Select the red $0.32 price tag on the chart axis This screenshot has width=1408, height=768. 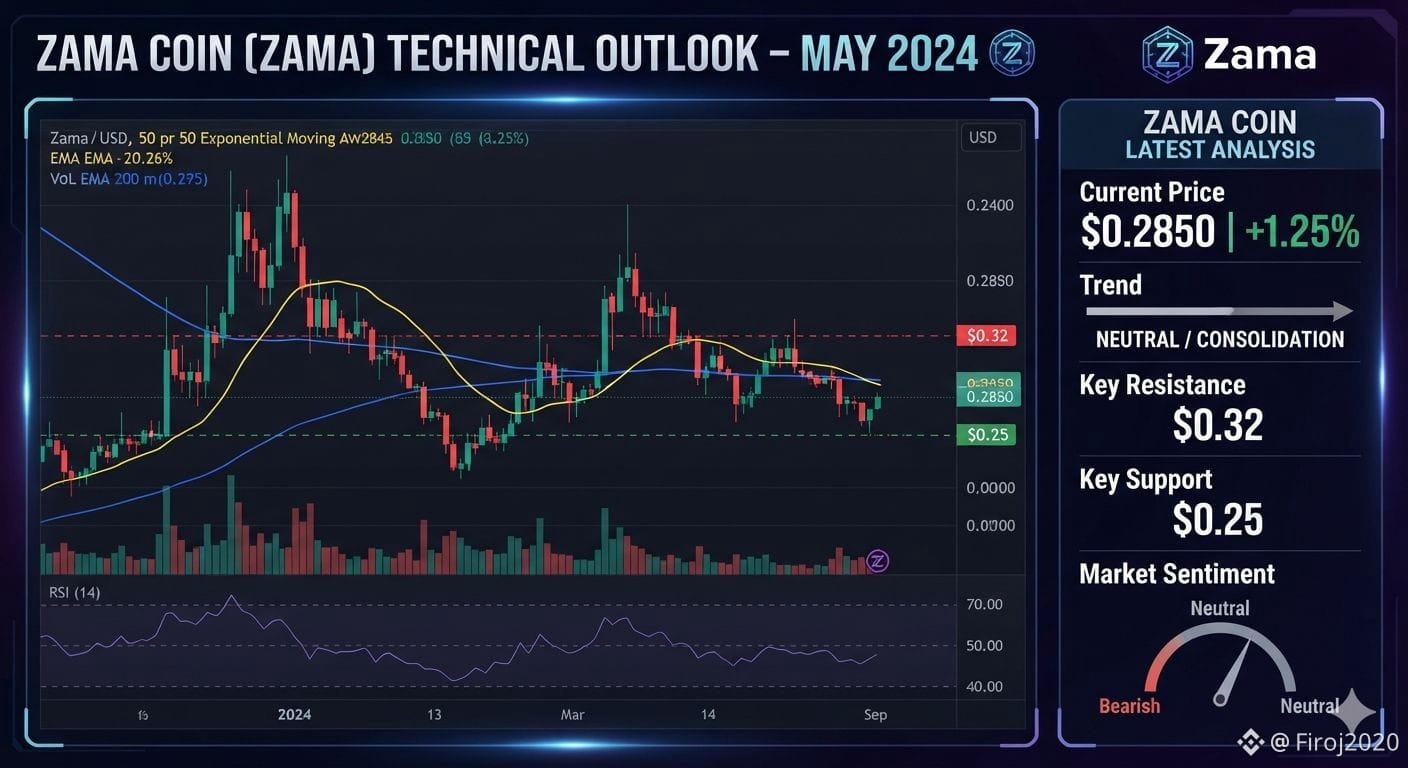point(986,336)
